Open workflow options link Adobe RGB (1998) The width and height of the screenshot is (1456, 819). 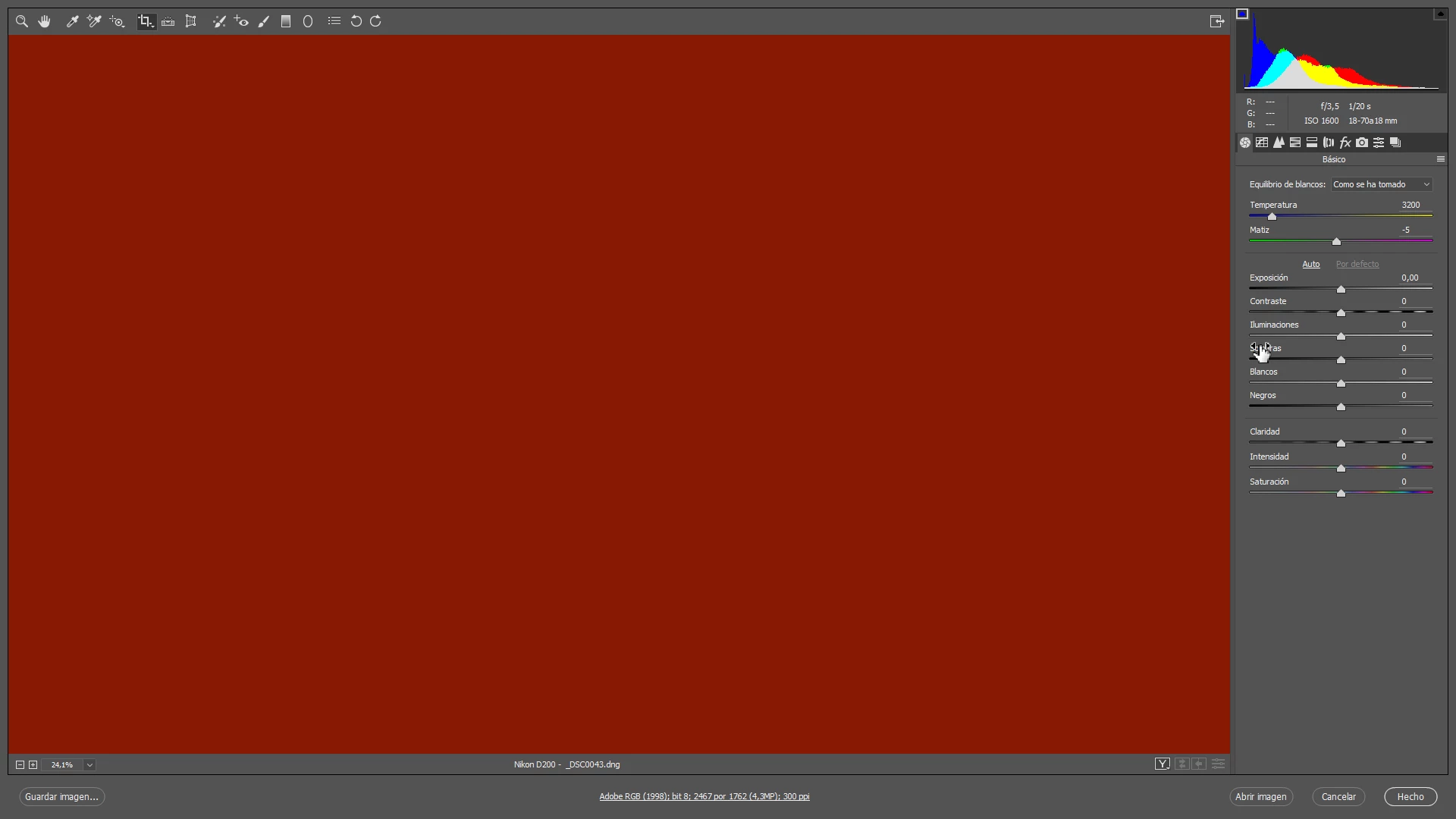pos(704,796)
